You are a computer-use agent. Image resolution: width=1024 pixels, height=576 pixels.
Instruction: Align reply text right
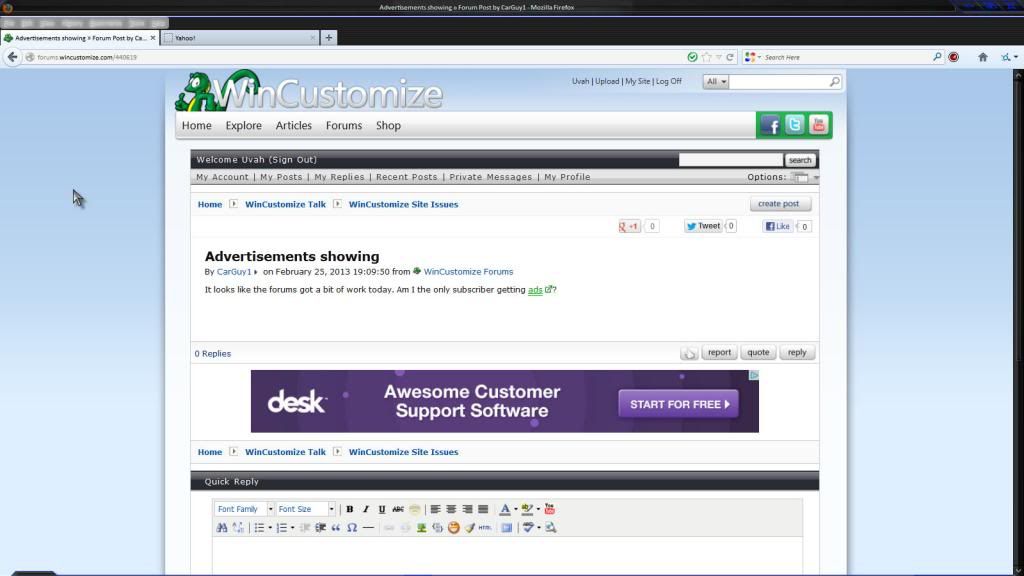pyautogui.click(x=468, y=509)
